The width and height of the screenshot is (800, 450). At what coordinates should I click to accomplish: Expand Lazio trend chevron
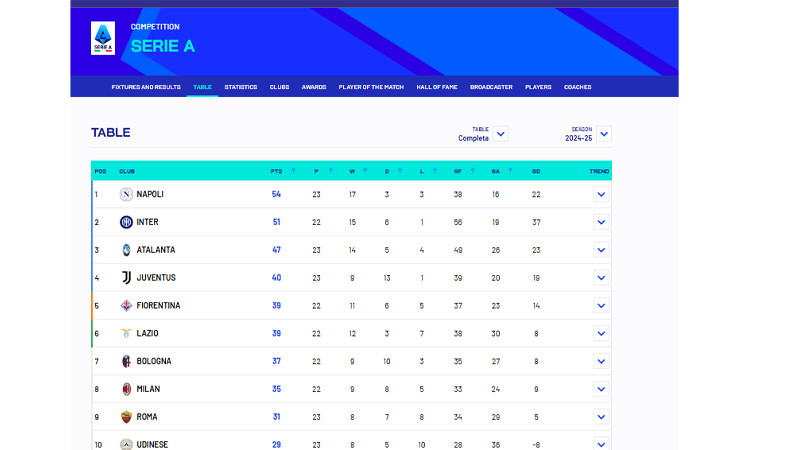click(601, 333)
